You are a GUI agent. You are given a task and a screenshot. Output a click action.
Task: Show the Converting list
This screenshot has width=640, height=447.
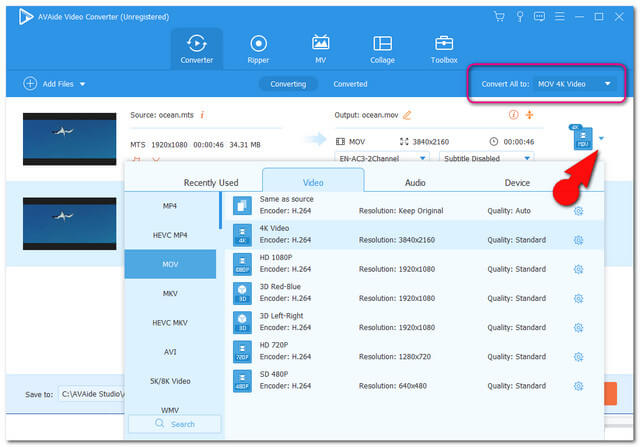click(x=288, y=84)
